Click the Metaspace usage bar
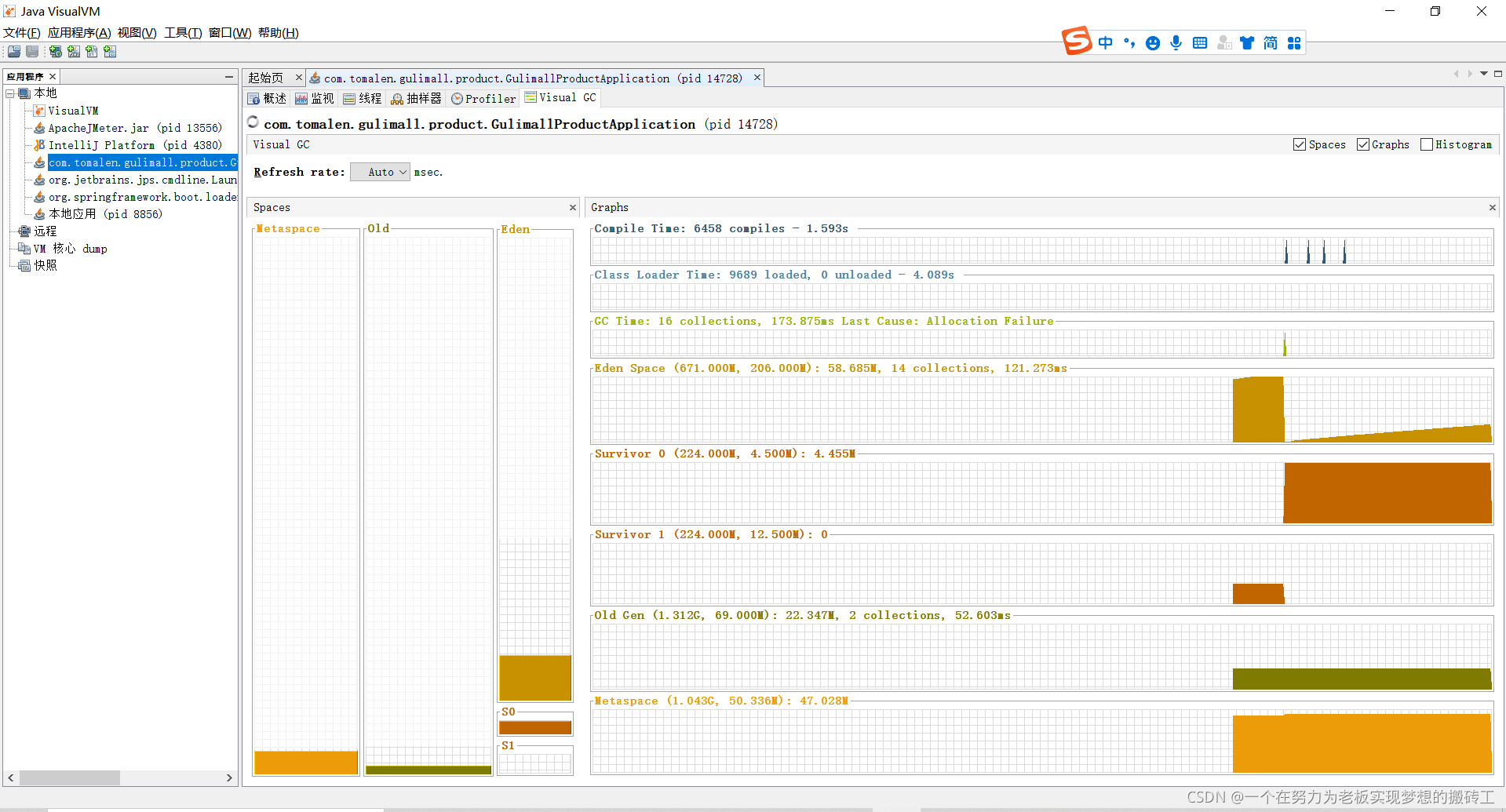Screen dimensions: 1506x812 tap(306, 763)
